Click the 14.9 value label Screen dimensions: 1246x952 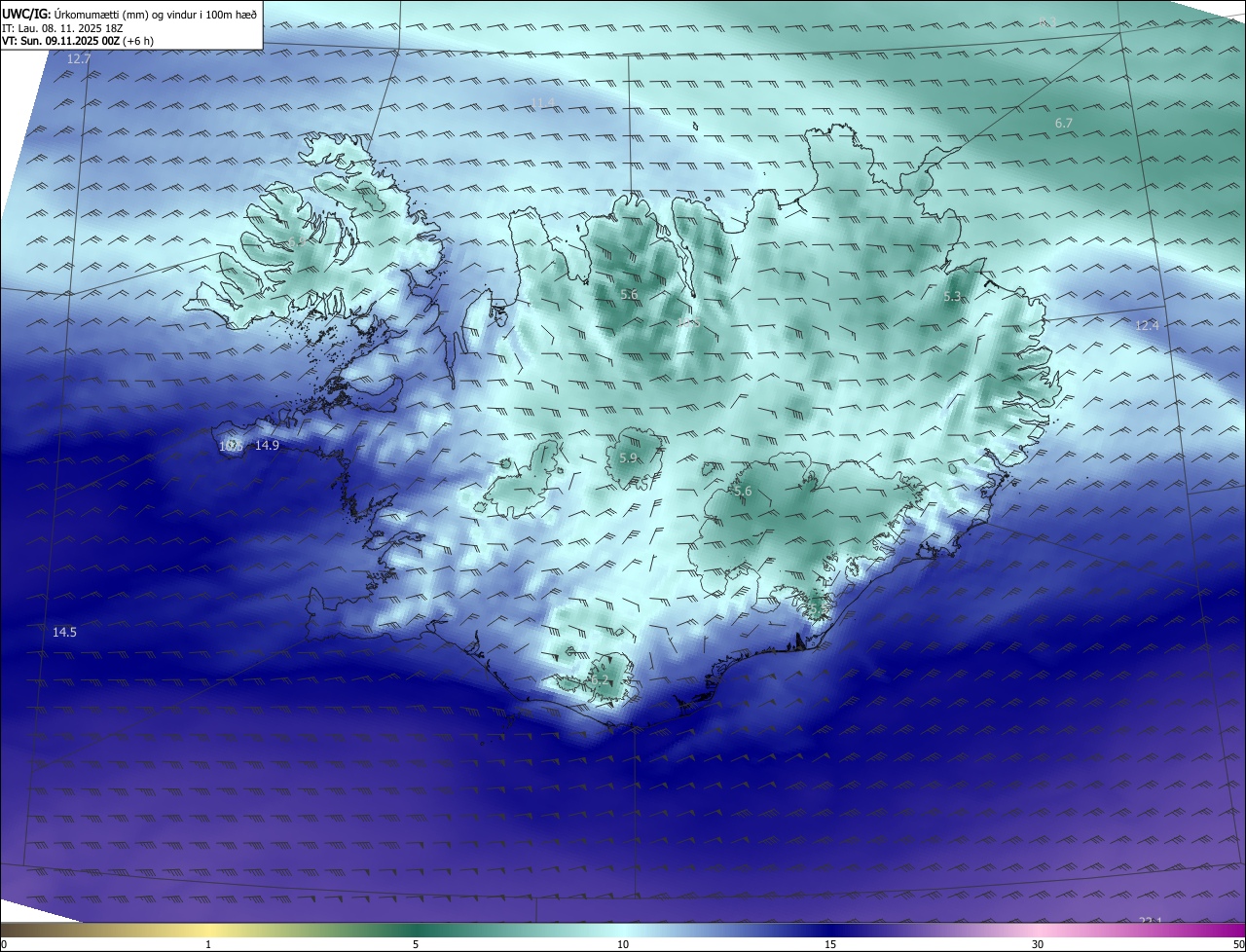pyautogui.click(x=268, y=445)
